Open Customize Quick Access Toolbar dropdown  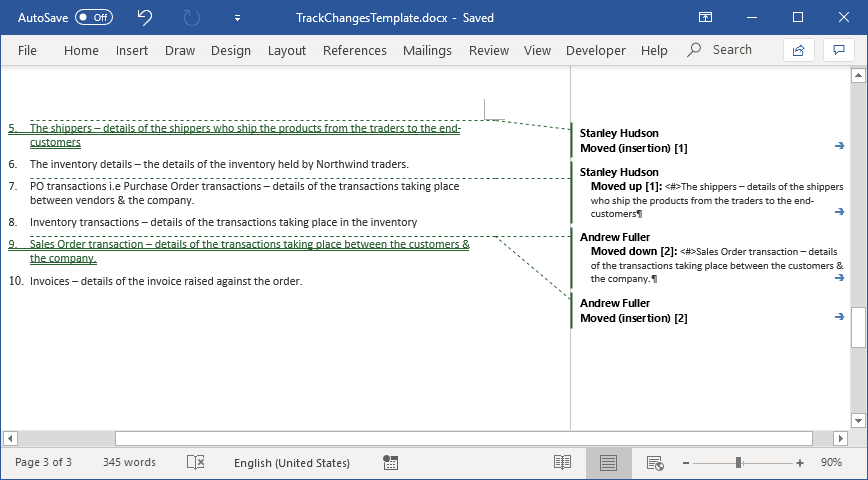point(237,18)
